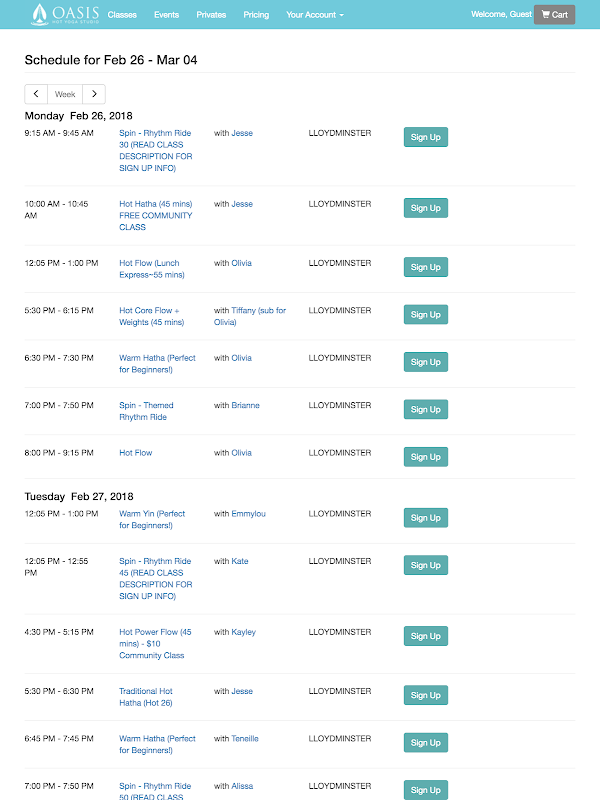Viewport: 600px width, 800px height.
Task: Sign up for Traditional Hot Hatha class
Action: click(425, 695)
